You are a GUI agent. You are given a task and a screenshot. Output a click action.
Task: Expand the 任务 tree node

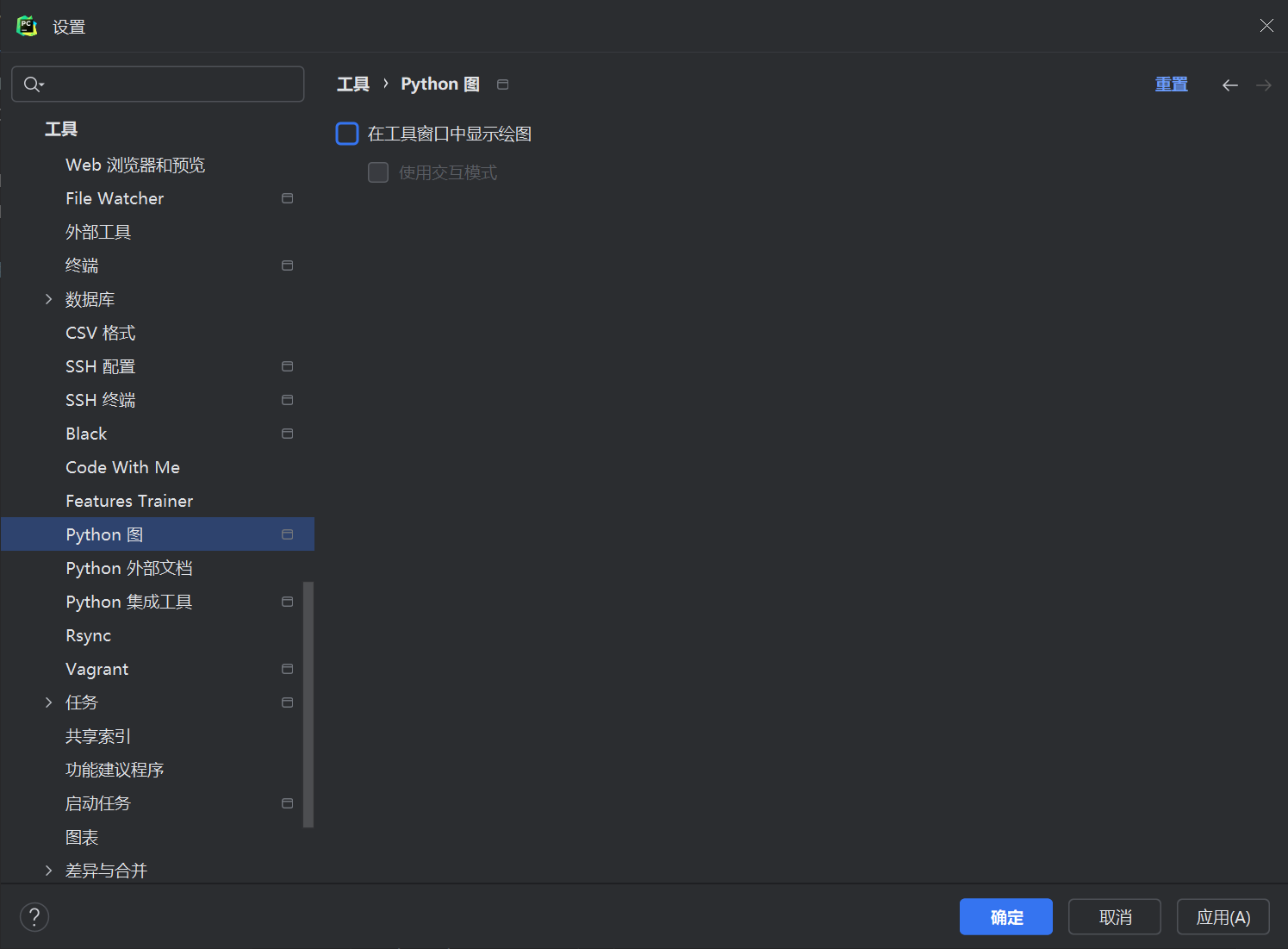(48, 702)
